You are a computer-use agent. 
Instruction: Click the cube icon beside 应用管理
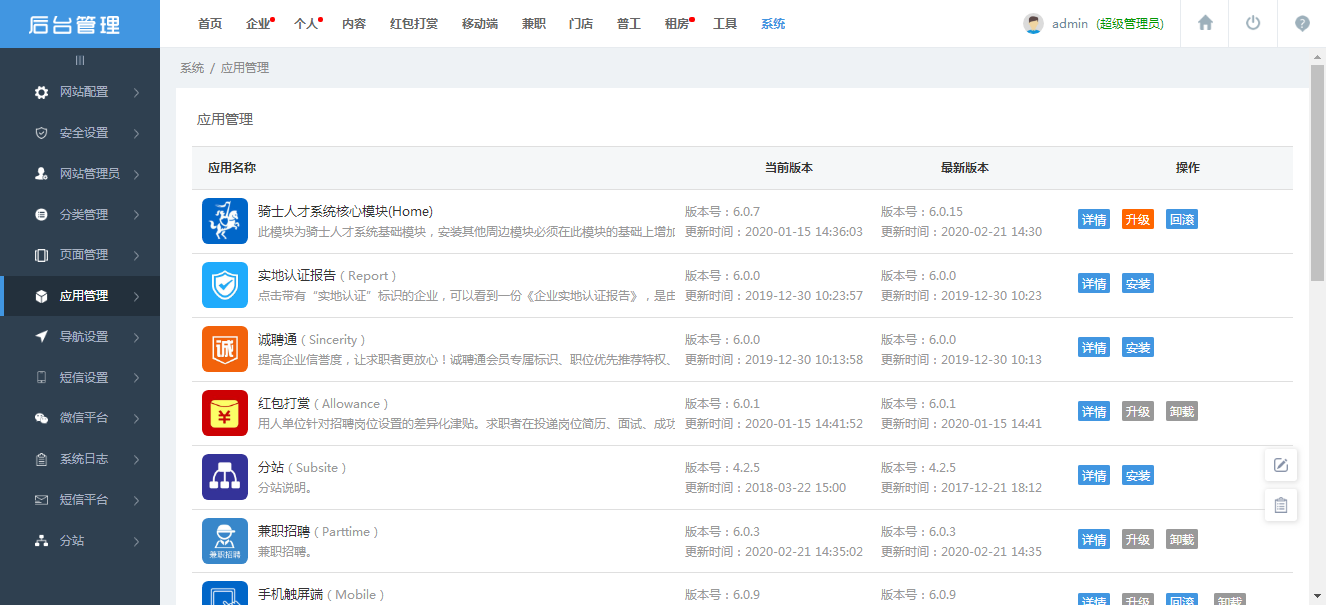click(41, 296)
